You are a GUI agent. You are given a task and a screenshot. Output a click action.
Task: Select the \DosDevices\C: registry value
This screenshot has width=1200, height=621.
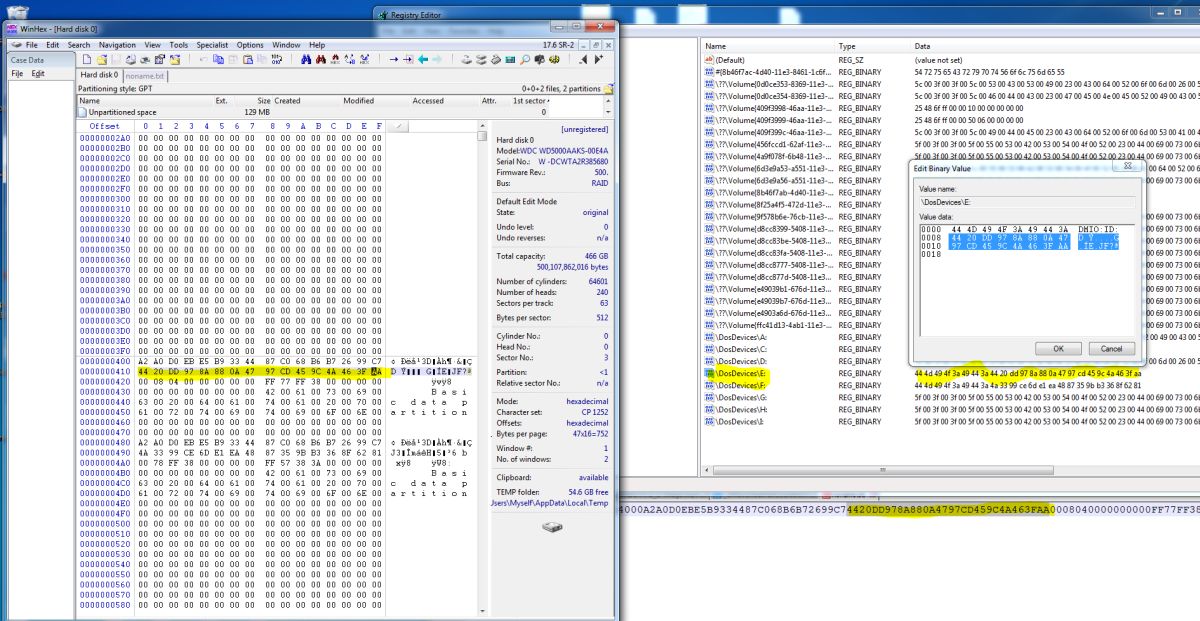click(x=740, y=349)
